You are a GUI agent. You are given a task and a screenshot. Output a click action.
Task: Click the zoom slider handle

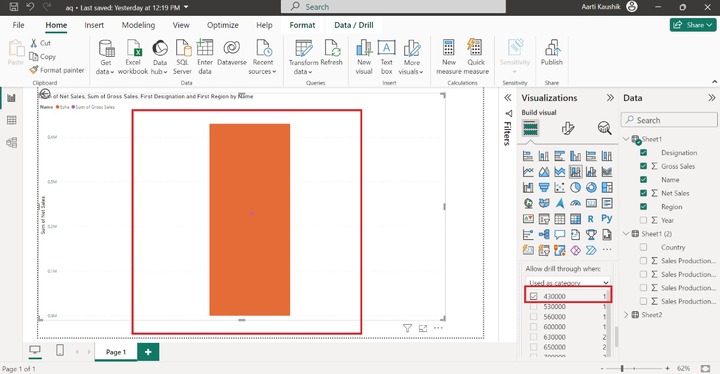622,368
